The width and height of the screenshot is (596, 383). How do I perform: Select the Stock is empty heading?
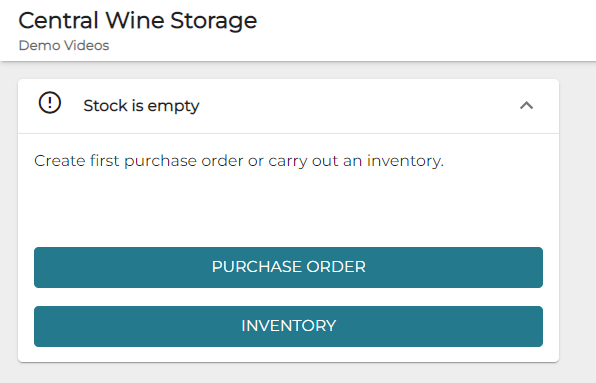pyautogui.click(x=141, y=106)
